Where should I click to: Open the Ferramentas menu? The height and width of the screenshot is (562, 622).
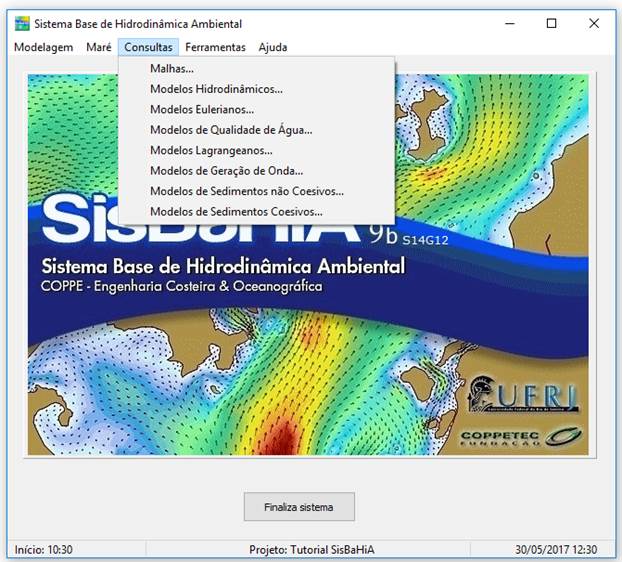coord(215,47)
